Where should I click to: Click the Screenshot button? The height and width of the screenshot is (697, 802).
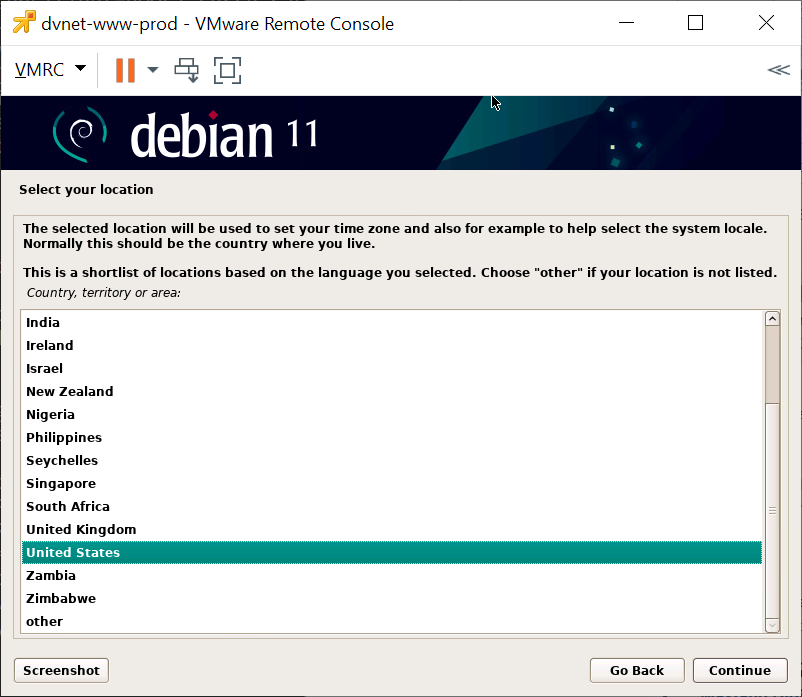pyautogui.click(x=61, y=670)
